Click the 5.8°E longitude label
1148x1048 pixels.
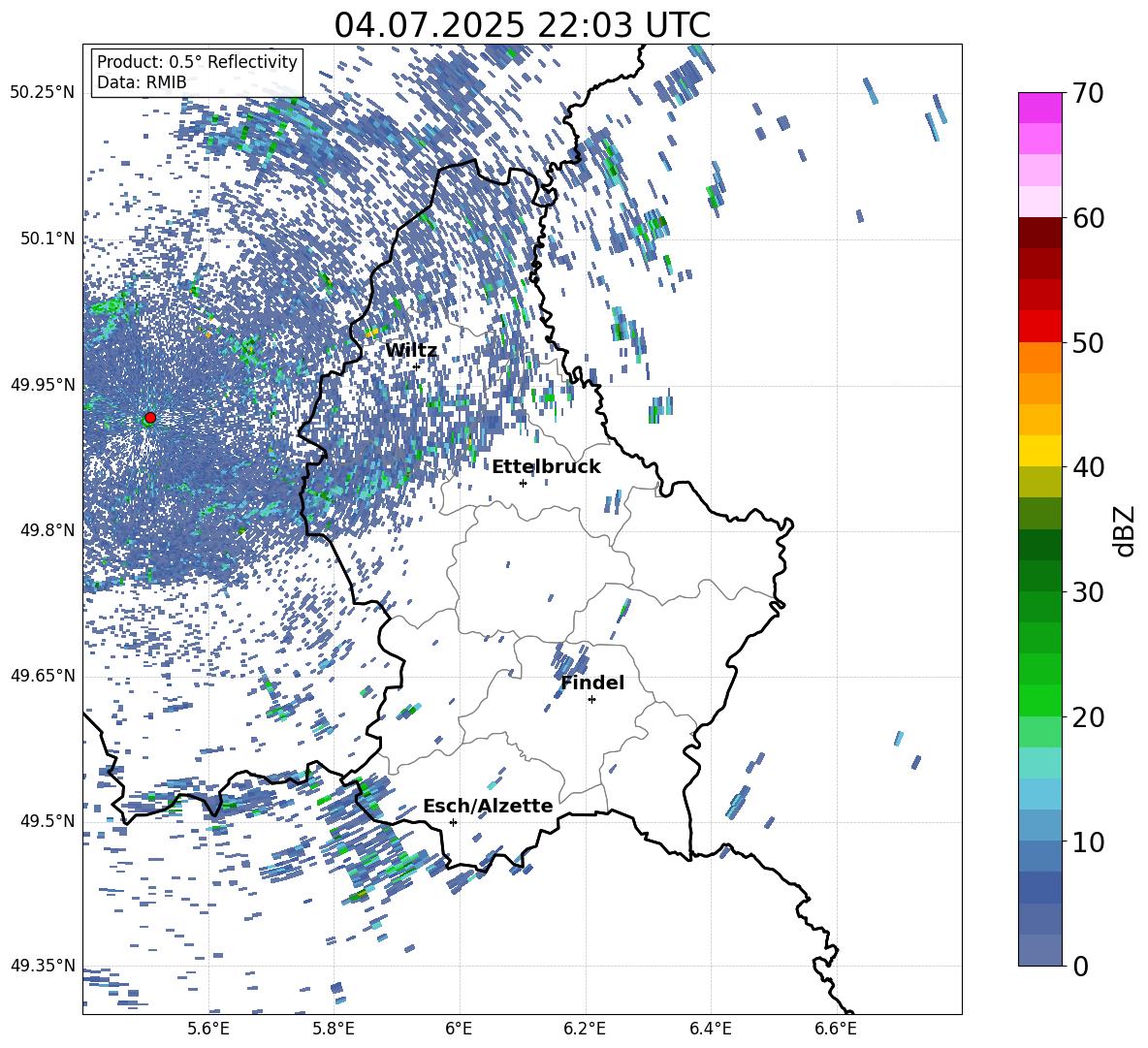[334, 1029]
